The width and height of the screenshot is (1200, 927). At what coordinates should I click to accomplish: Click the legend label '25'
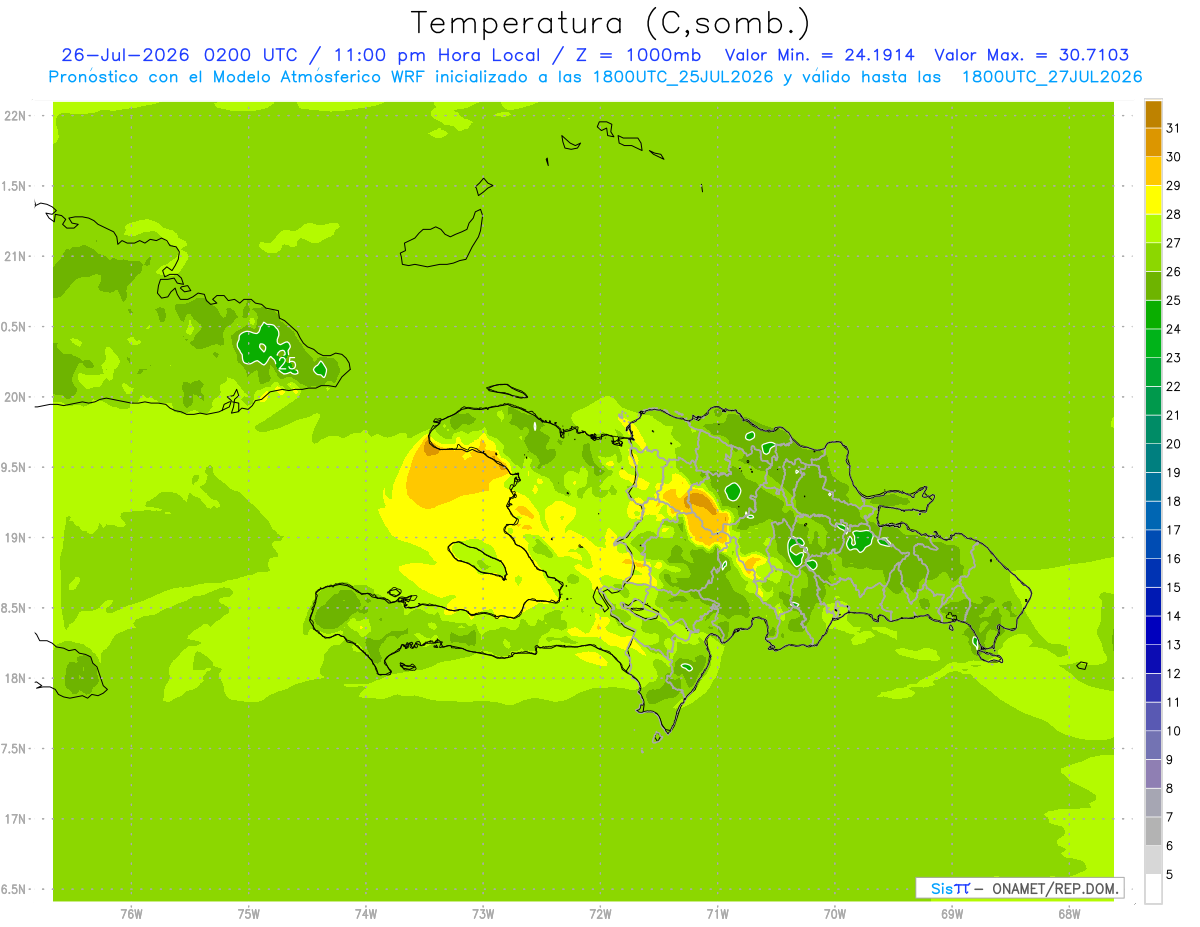click(x=1173, y=300)
